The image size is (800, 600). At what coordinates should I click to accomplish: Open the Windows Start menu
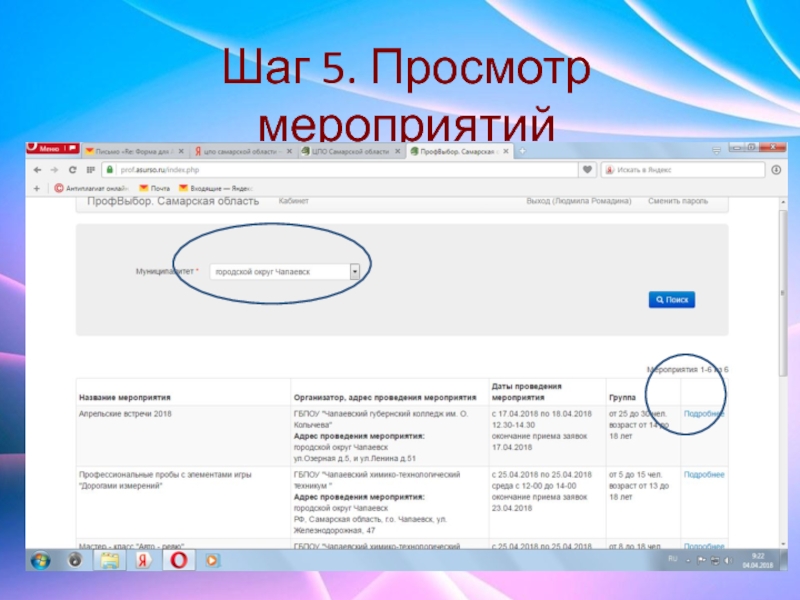click(x=41, y=561)
